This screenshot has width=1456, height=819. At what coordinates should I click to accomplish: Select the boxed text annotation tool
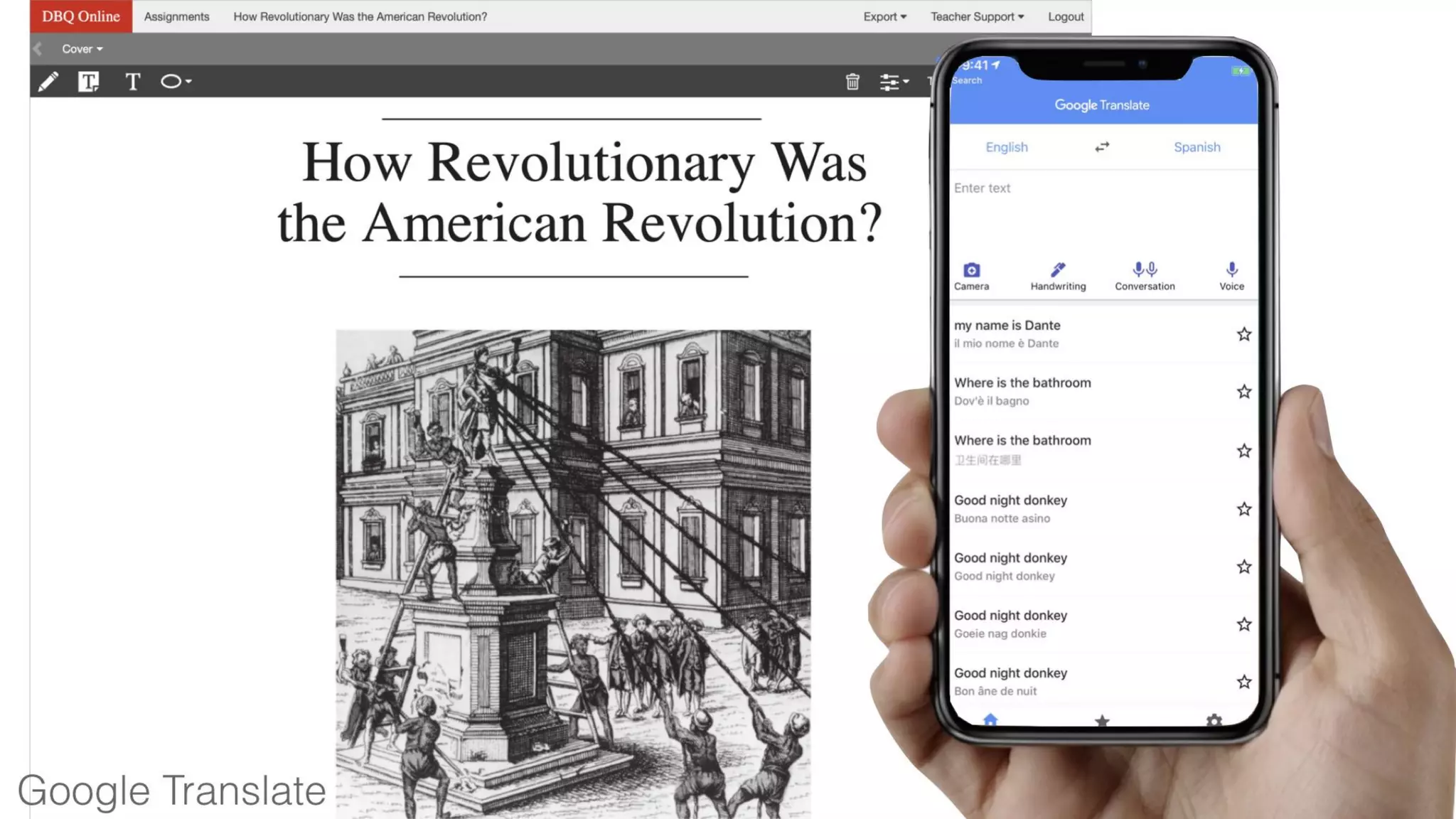(88, 82)
